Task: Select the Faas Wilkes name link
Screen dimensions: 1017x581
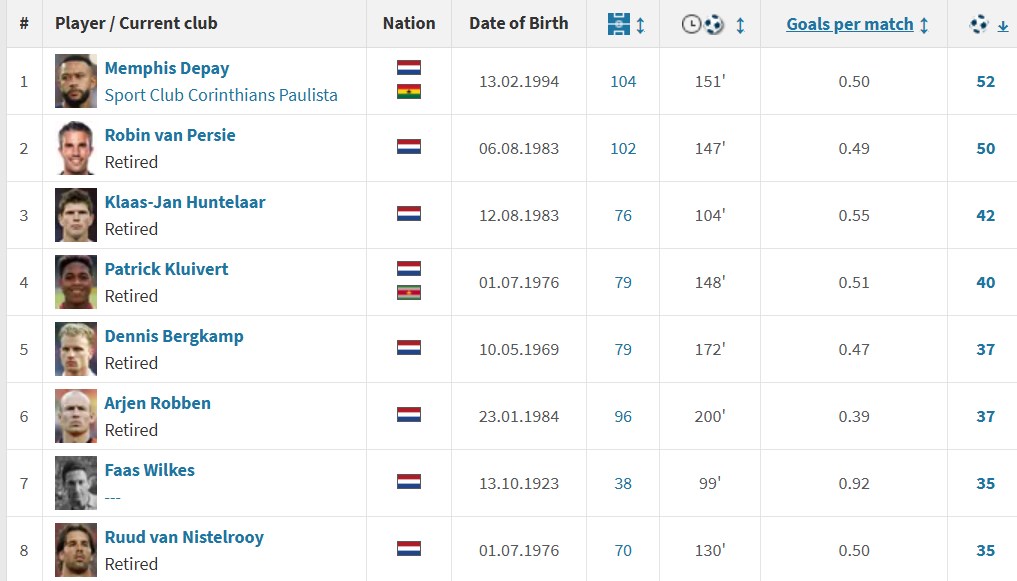Action: point(150,470)
